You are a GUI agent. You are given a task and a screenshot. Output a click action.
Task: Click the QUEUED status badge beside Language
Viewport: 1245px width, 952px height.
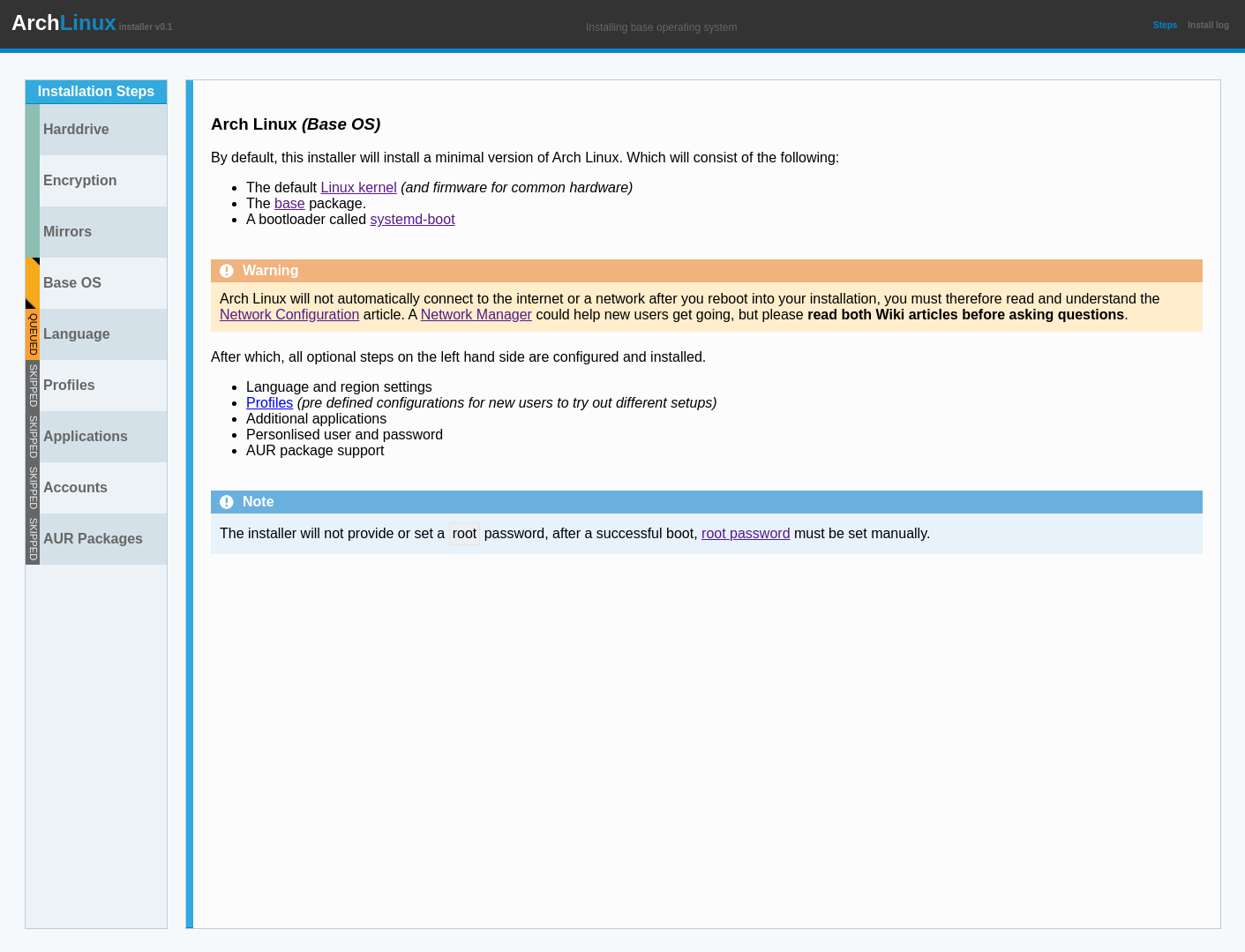[33, 334]
